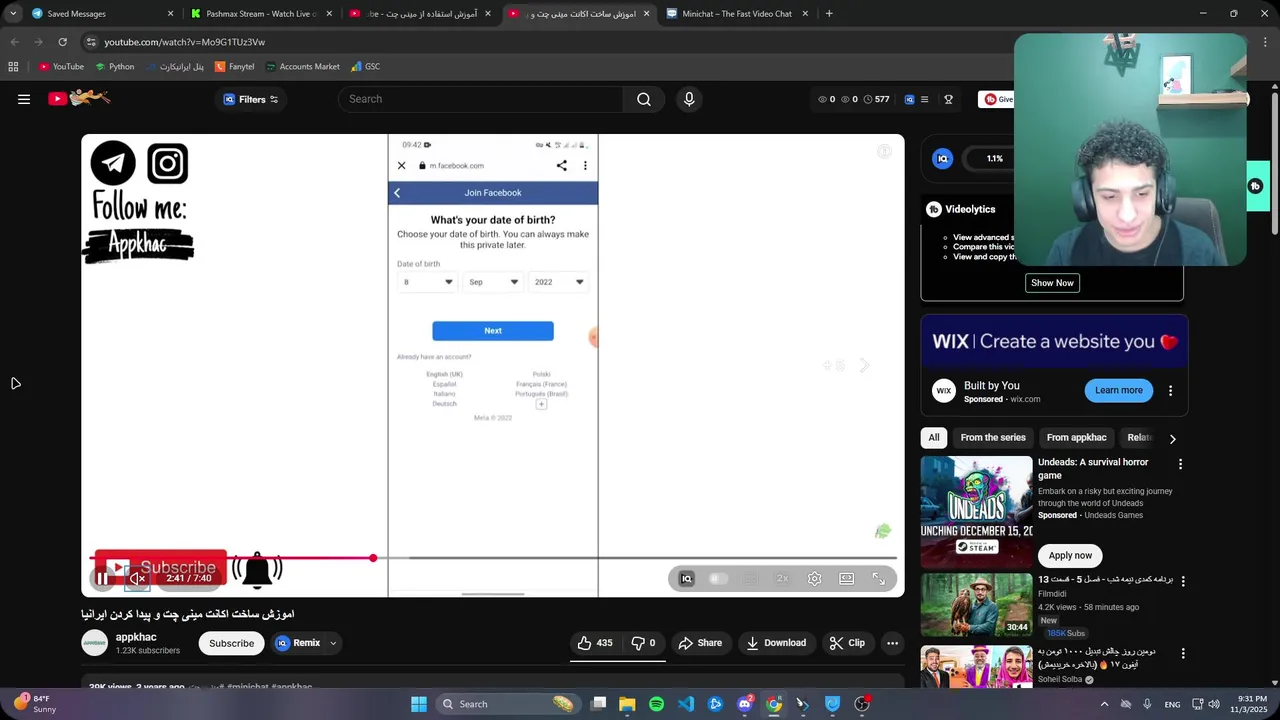Viewport: 1280px width, 720px height.
Task: Open player settings gear
Action: click(815, 578)
